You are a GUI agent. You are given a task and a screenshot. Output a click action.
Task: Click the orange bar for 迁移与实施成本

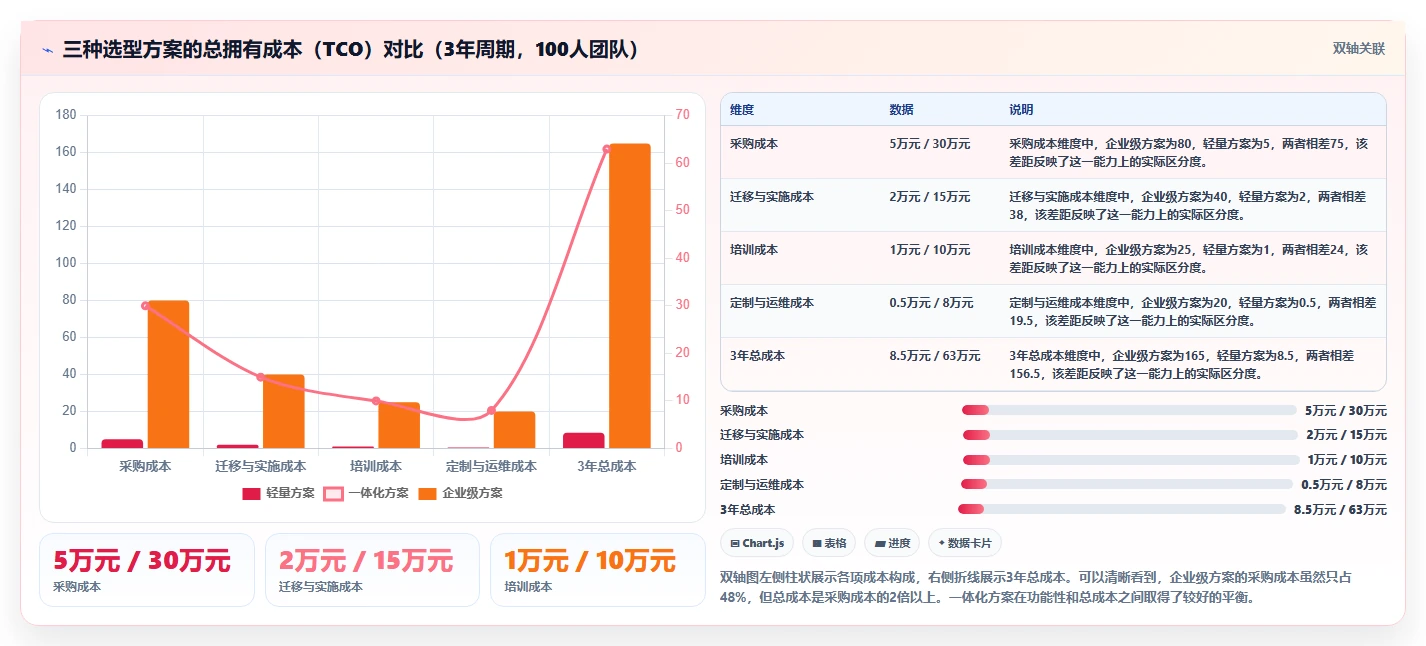pos(284,411)
